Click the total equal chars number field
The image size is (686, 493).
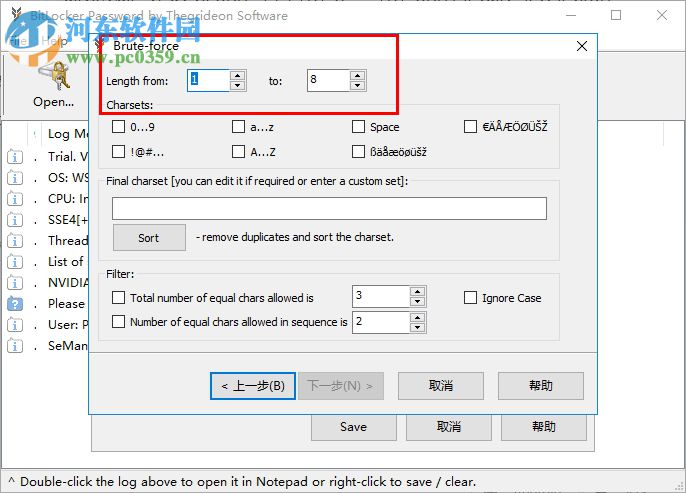pyautogui.click(x=381, y=297)
